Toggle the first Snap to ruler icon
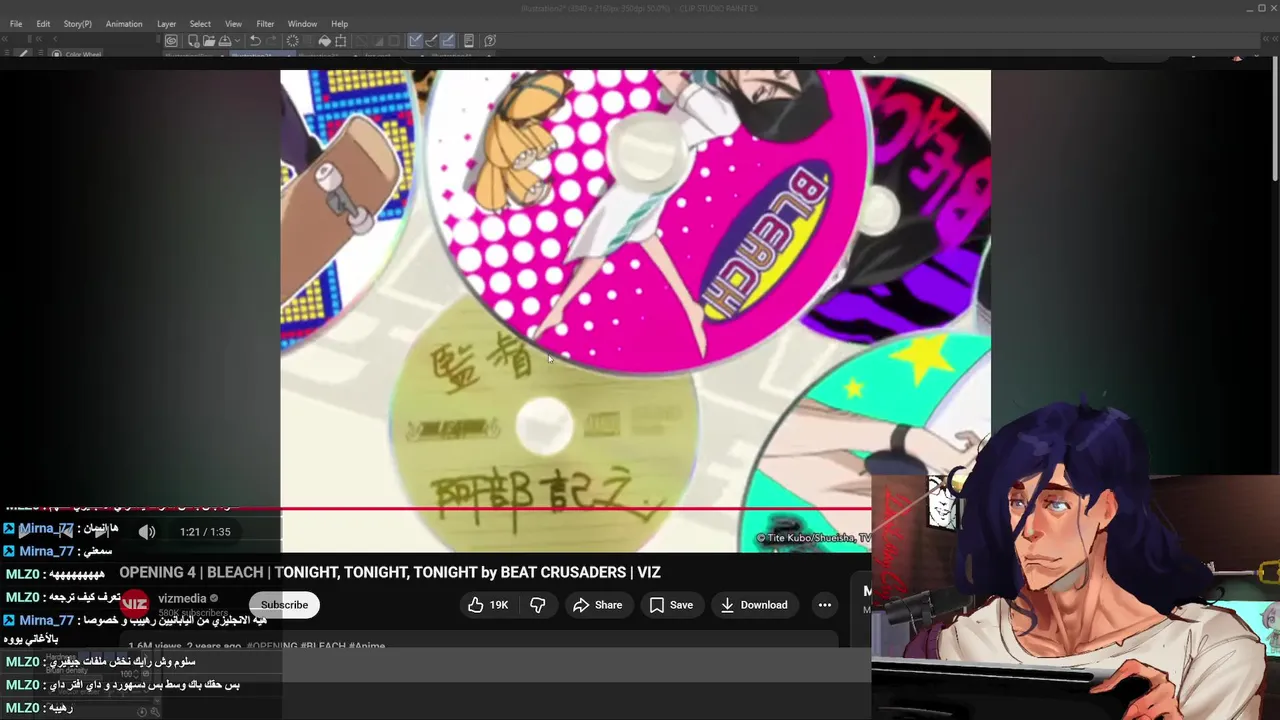 point(415,41)
